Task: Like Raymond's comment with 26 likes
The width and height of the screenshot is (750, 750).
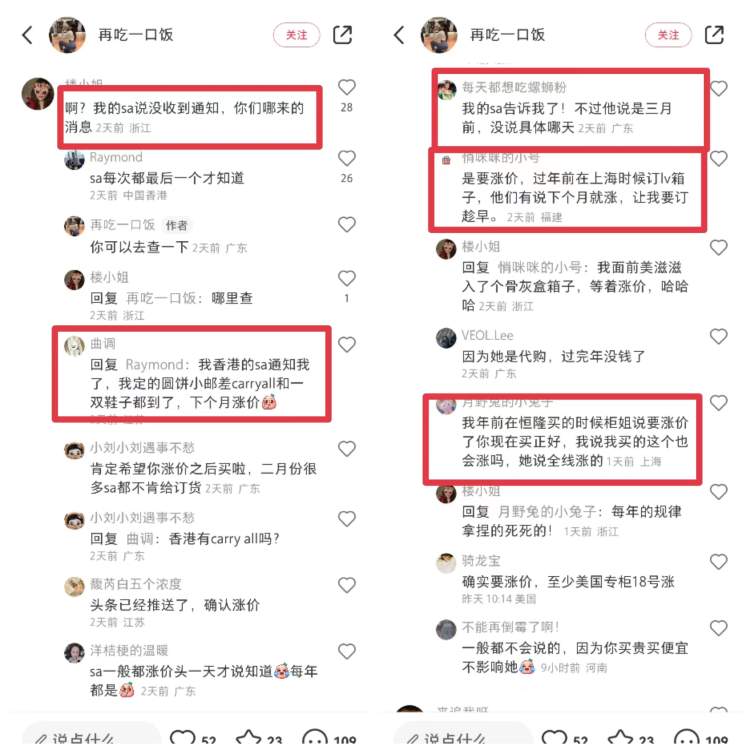Action: pos(347,158)
